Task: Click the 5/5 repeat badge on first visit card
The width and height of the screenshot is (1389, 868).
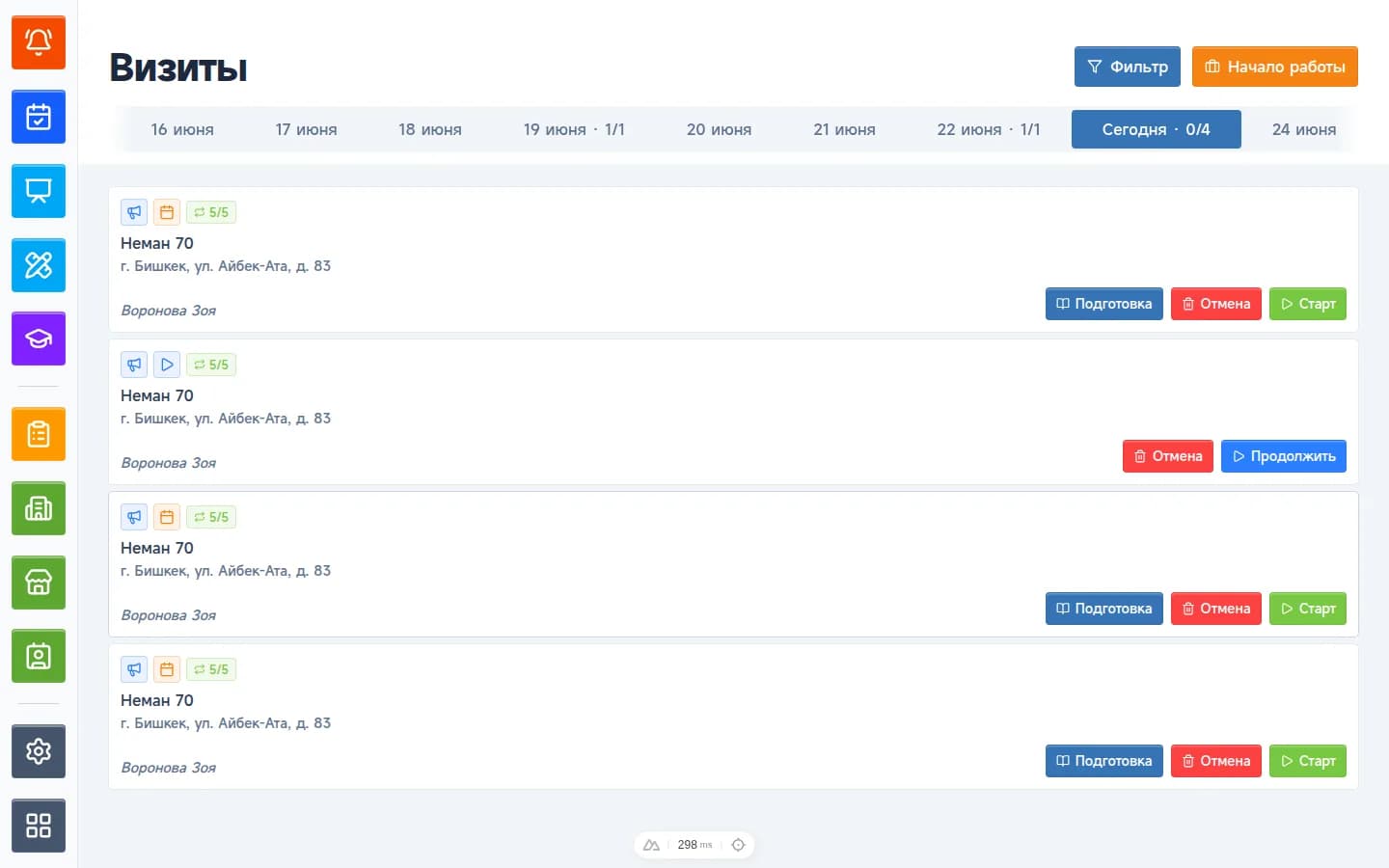Action: [x=211, y=212]
